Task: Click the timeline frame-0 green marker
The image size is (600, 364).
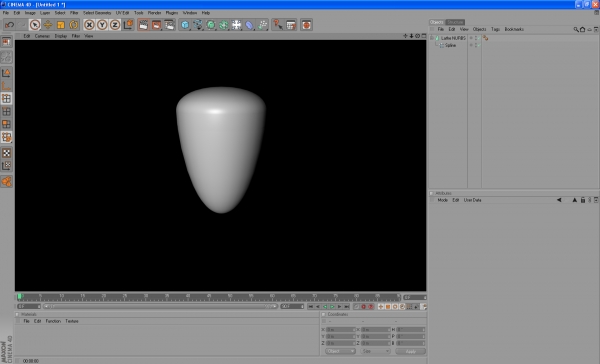Action: coord(20,296)
